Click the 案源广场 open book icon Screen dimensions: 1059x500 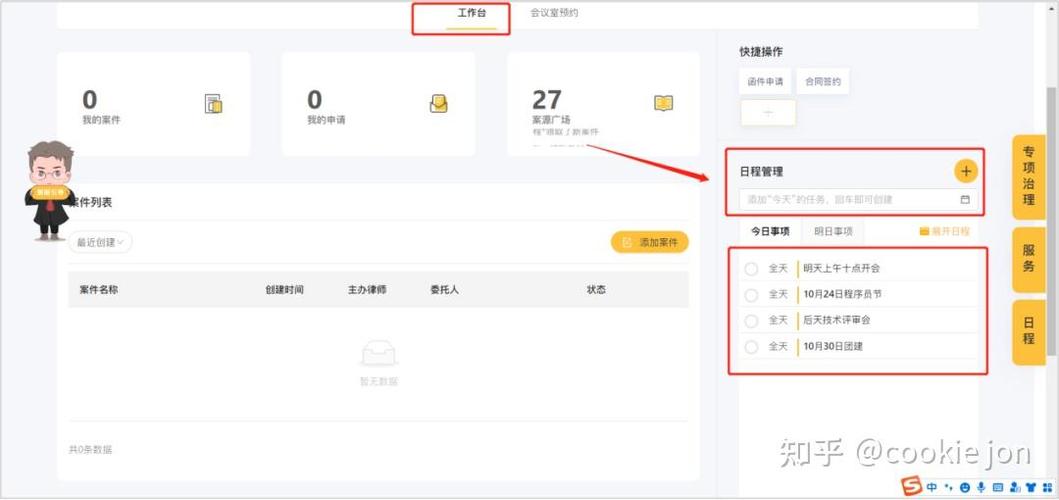click(663, 103)
